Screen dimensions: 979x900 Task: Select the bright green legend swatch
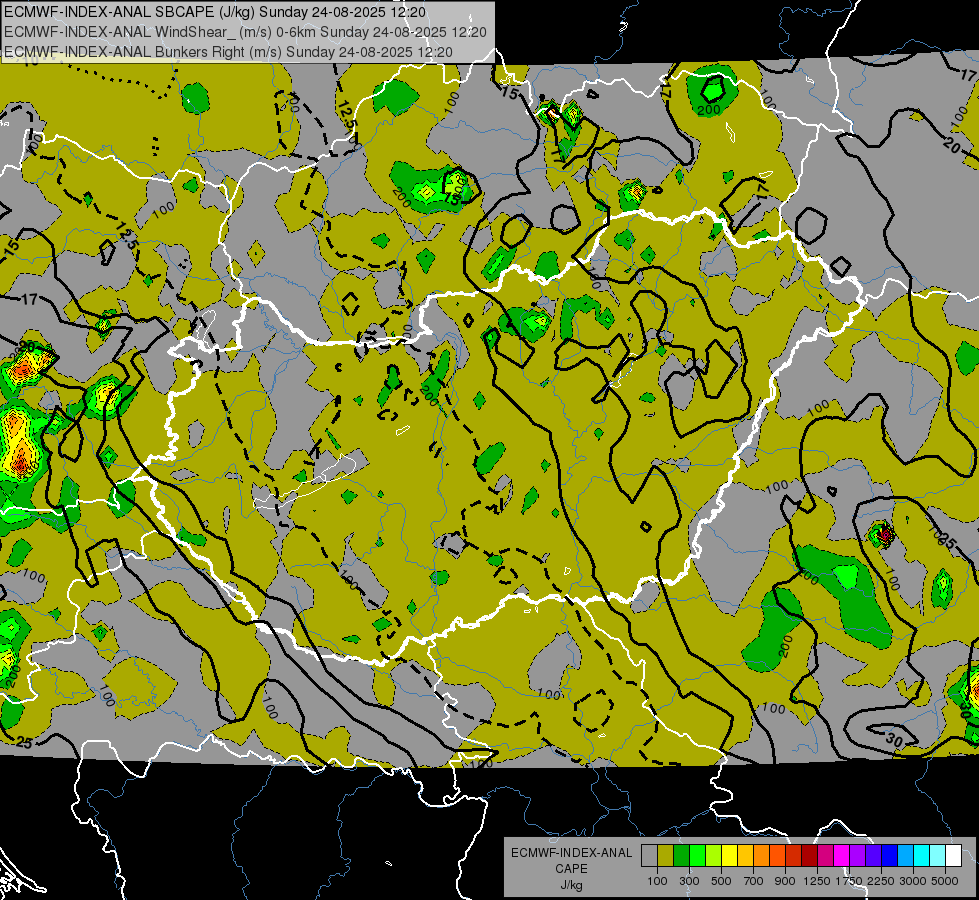click(697, 856)
